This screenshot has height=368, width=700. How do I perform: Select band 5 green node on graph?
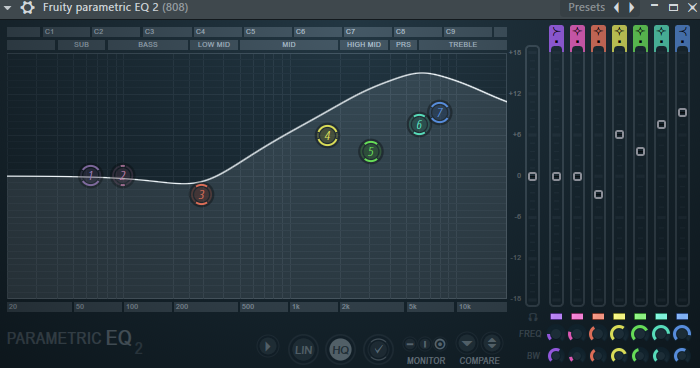pyautogui.click(x=371, y=152)
